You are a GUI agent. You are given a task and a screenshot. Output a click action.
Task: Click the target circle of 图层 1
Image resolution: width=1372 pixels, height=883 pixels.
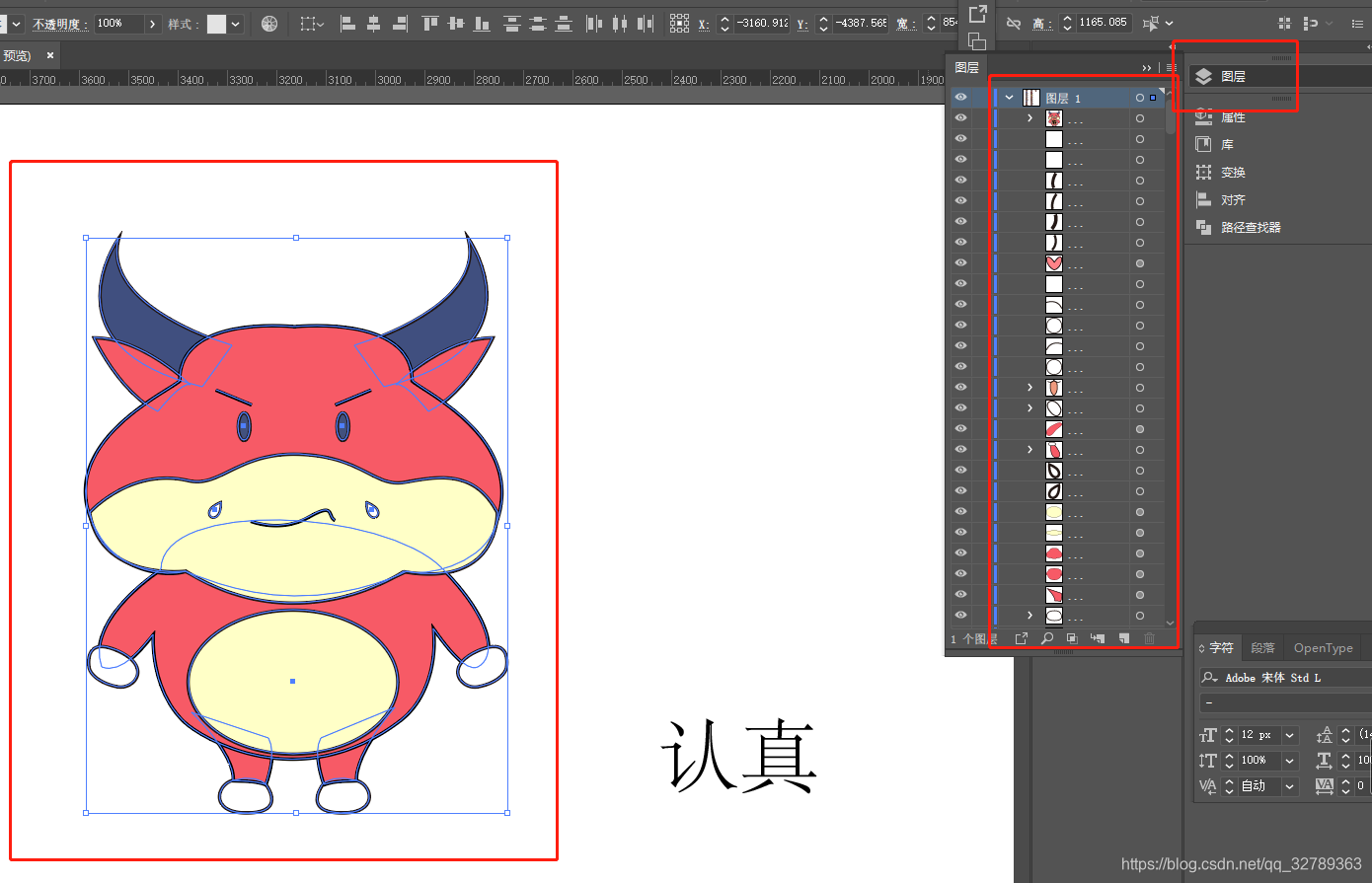tap(1139, 98)
